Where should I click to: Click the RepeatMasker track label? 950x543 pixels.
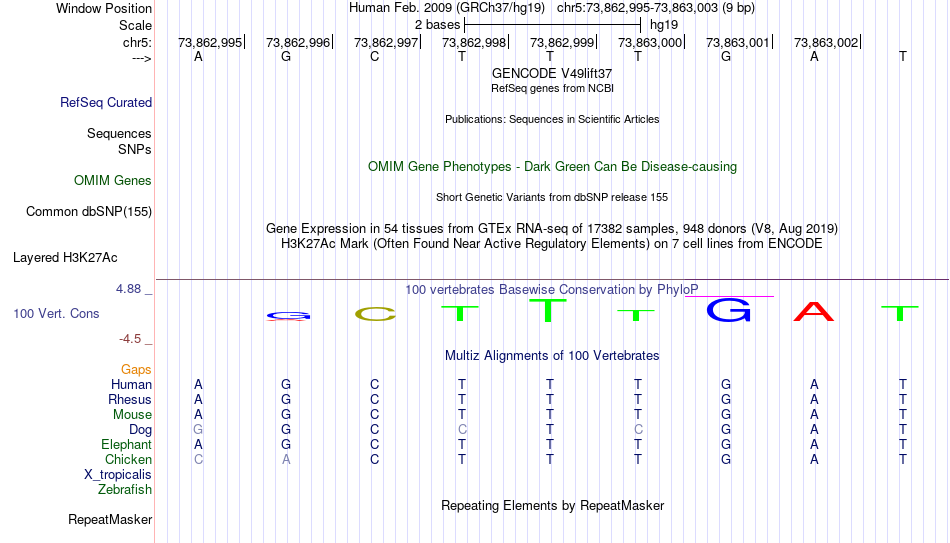[x=110, y=519]
